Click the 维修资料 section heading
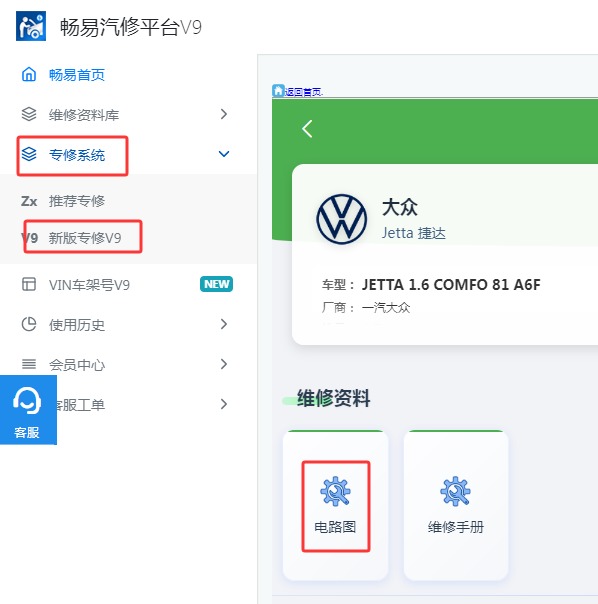The image size is (598, 604). (x=334, y=398)
